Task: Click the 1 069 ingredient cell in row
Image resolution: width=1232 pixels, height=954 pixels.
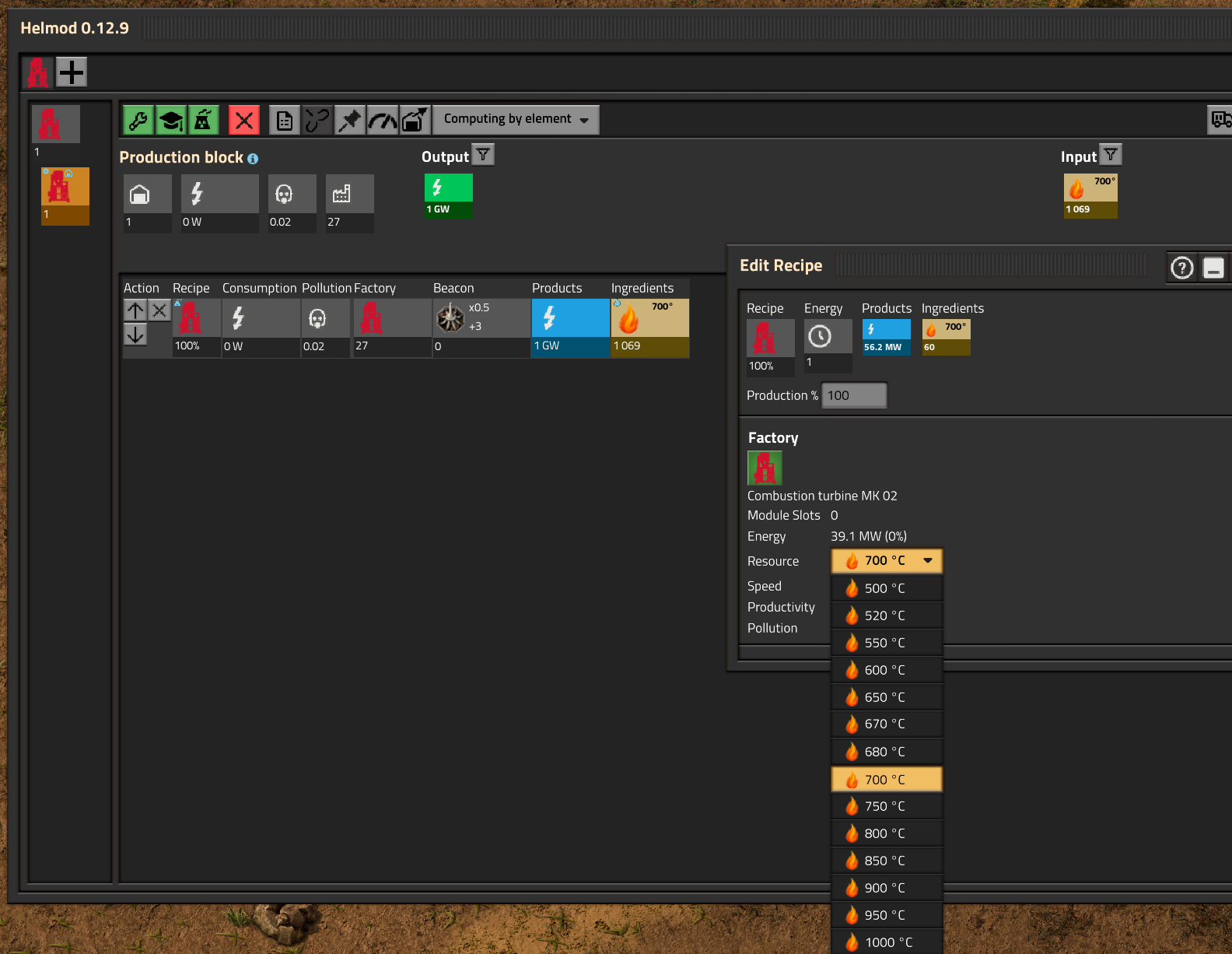Action: click(x=650, y=328)
